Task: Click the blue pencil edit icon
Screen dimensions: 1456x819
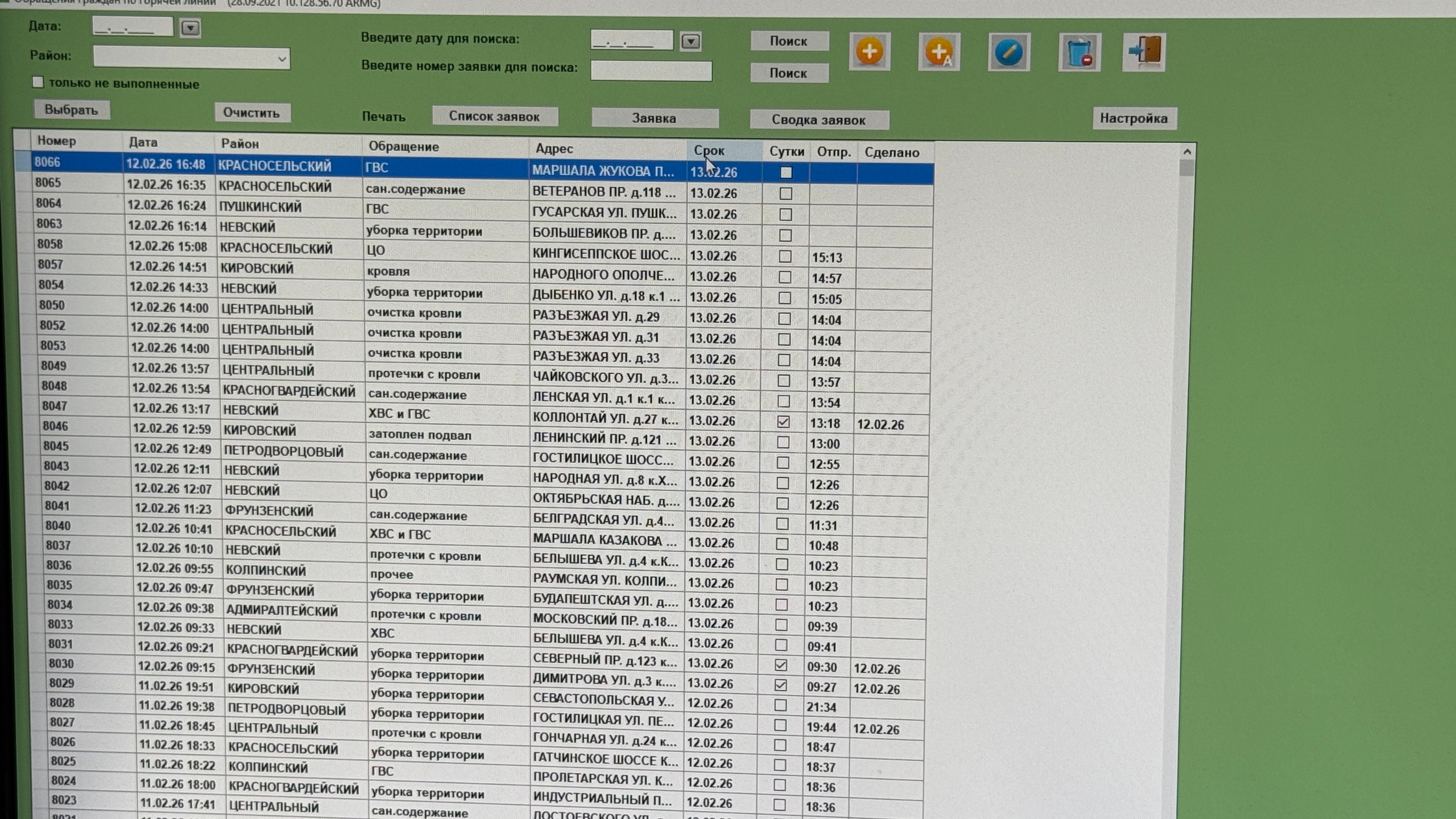Action: 1008,52
